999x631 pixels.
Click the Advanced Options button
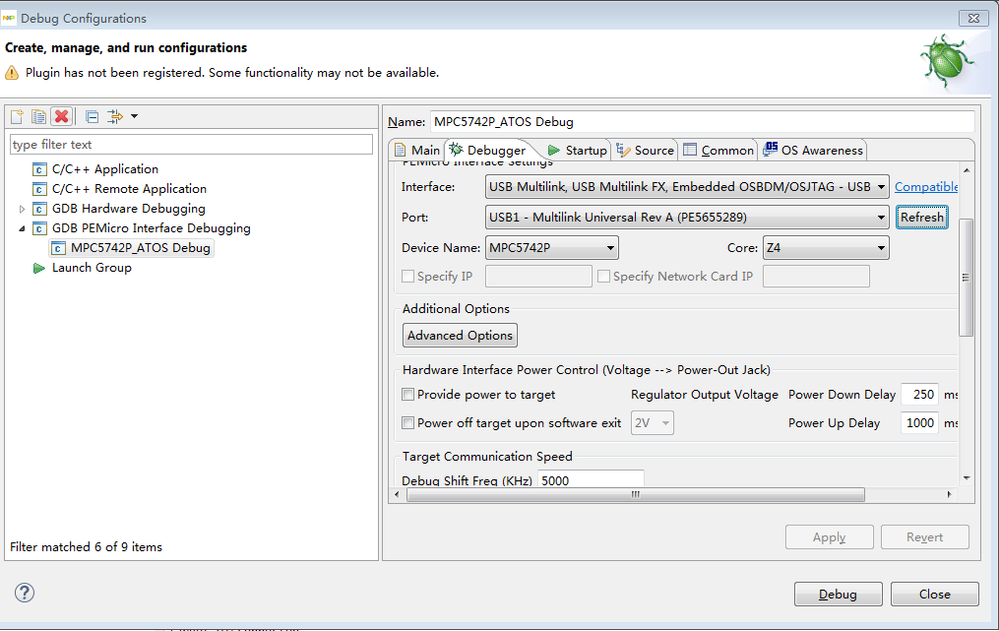[x=460, y=335]
